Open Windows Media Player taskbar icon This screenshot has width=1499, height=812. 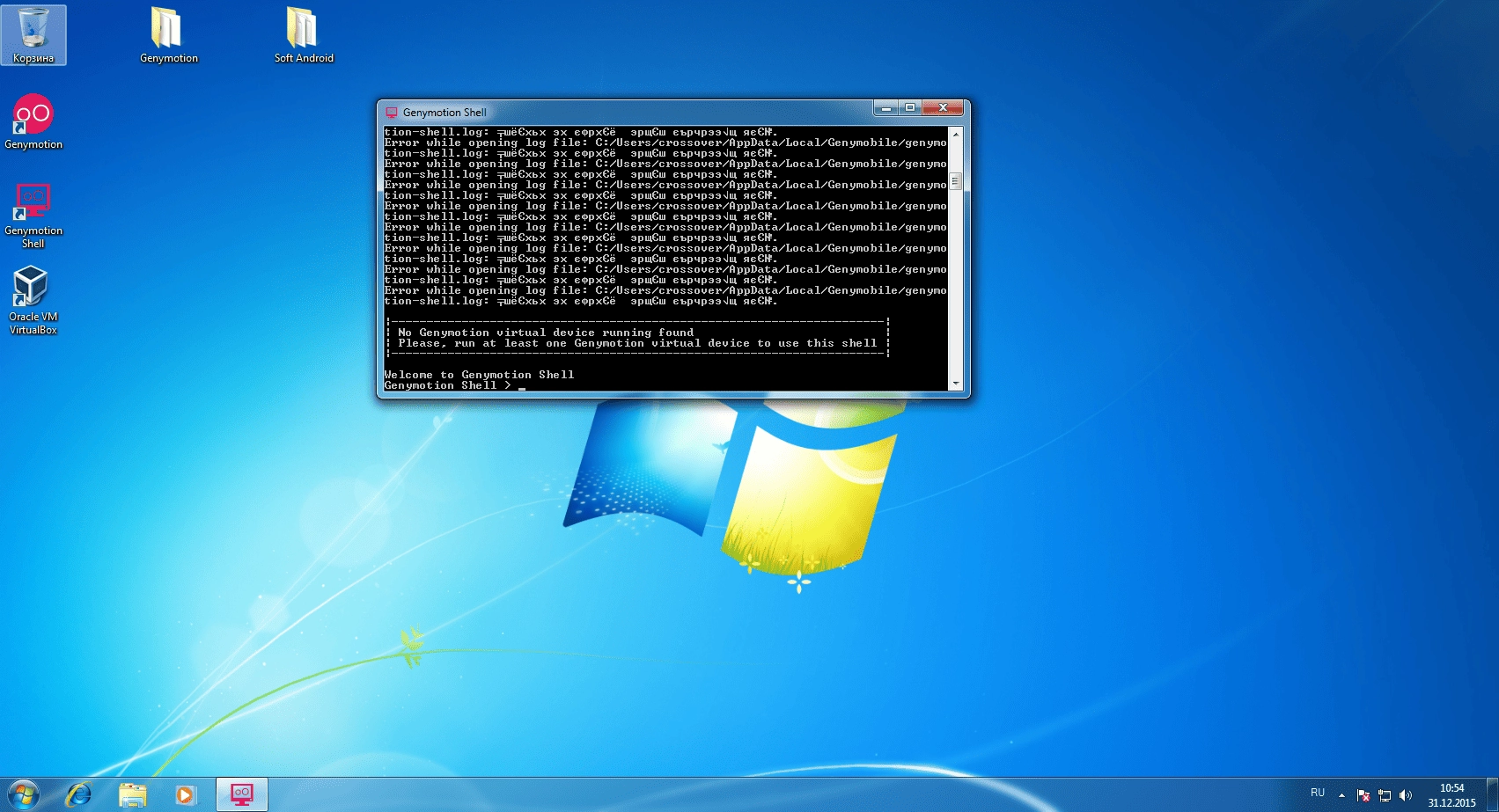[x=185, y=795]
